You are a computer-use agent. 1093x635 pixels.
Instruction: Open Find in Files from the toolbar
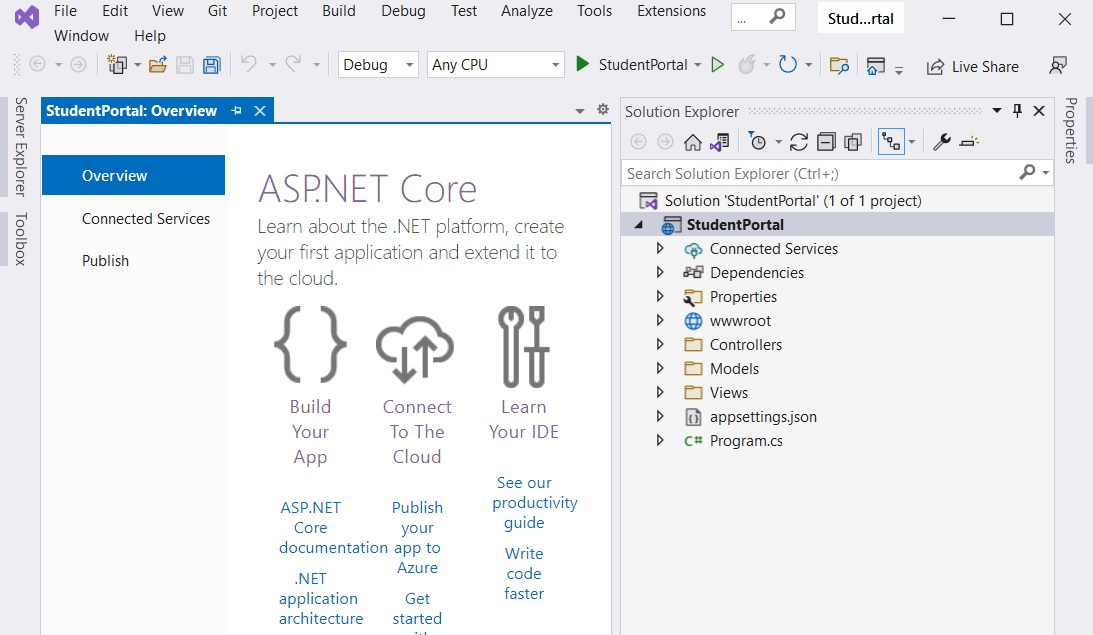[x=839, y=66]
